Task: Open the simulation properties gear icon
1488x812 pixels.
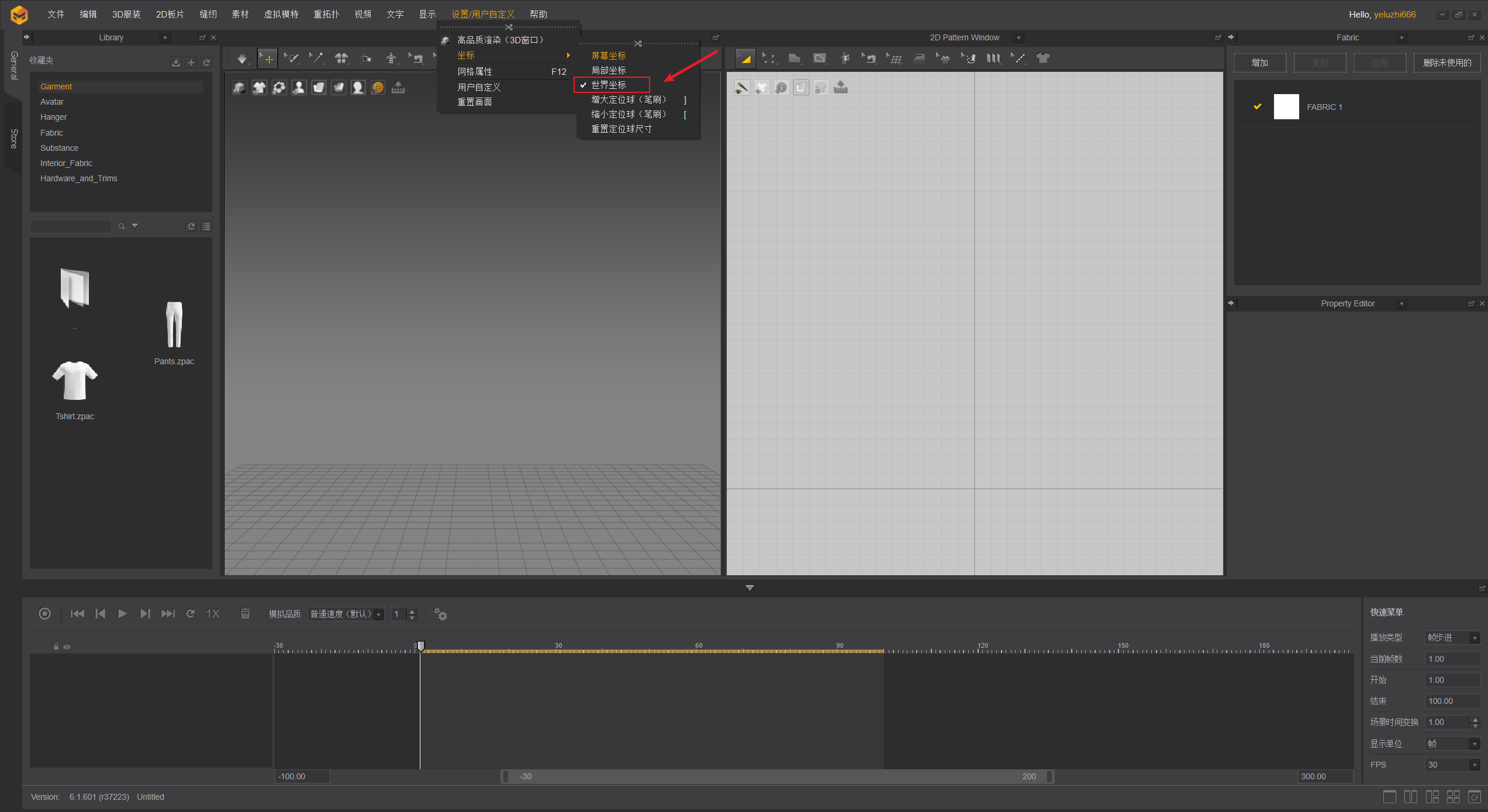Action: point(440,614)
